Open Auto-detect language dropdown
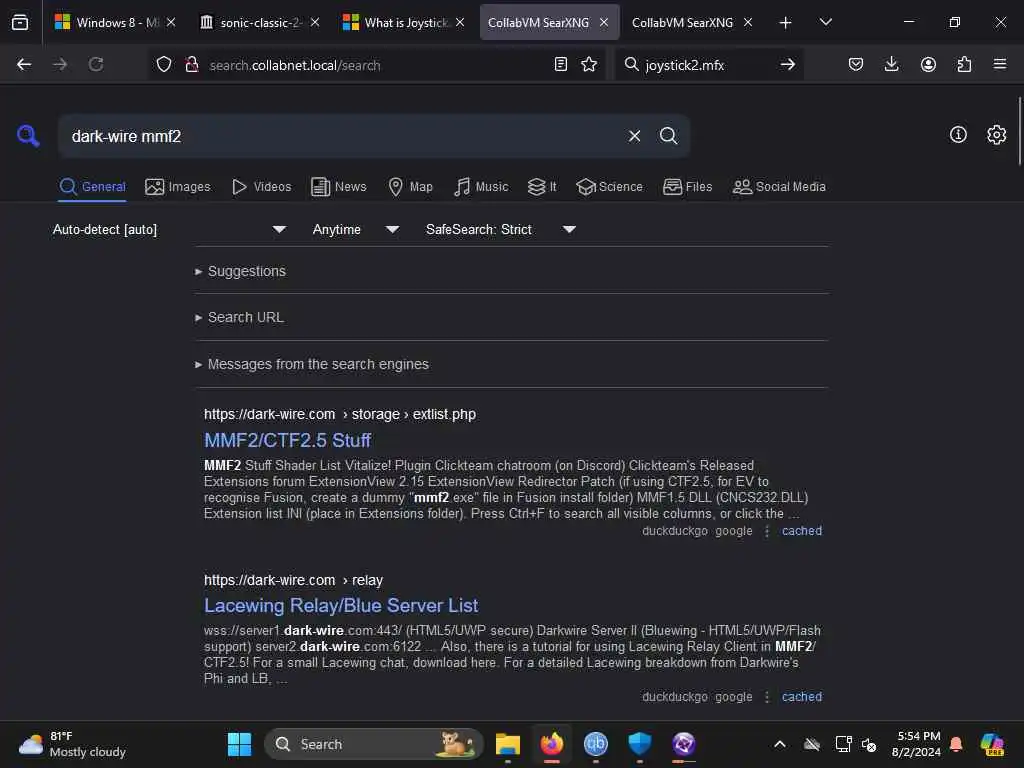 [x=169, y=230]
